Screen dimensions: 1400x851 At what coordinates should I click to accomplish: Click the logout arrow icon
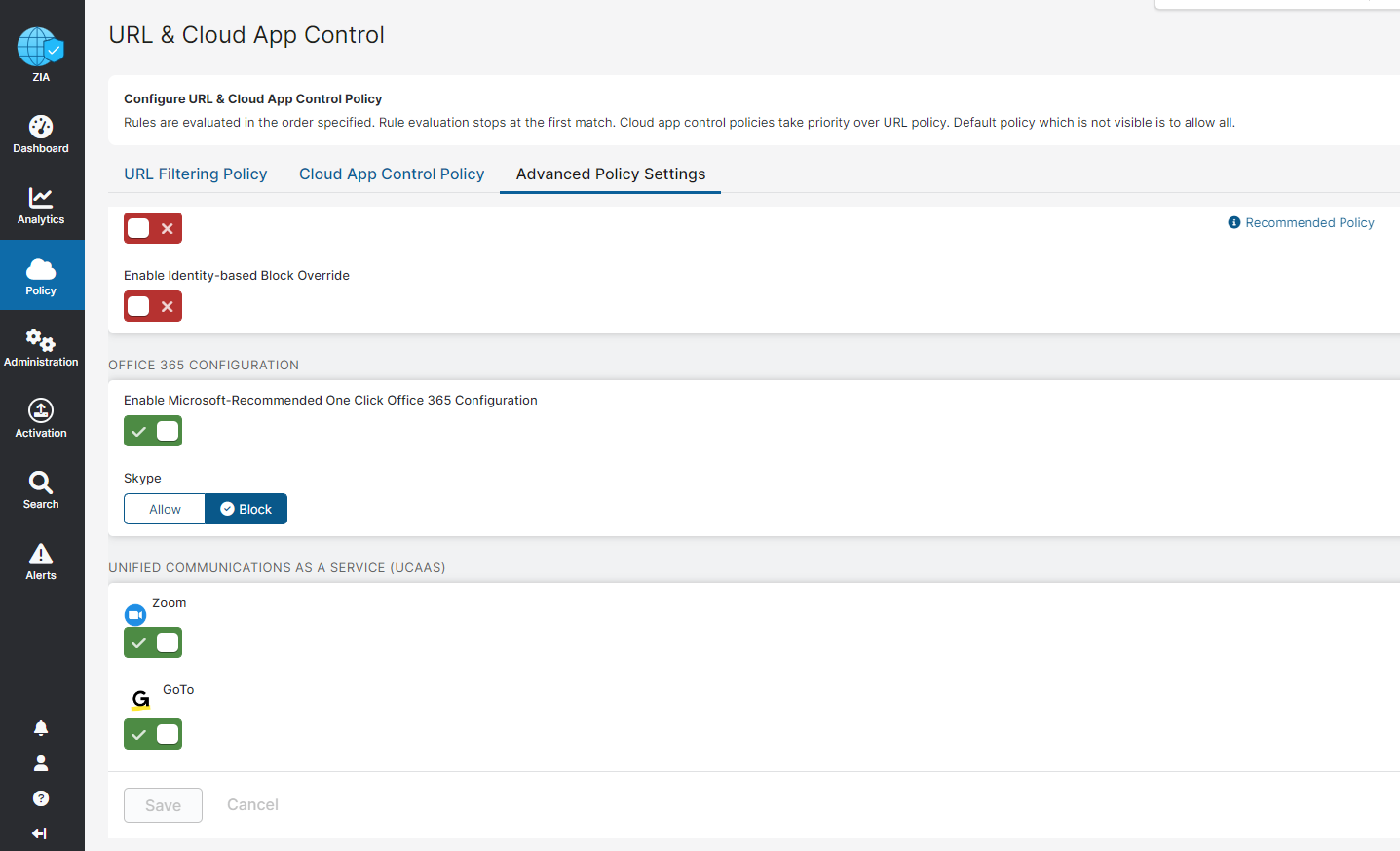click(40, 833)
